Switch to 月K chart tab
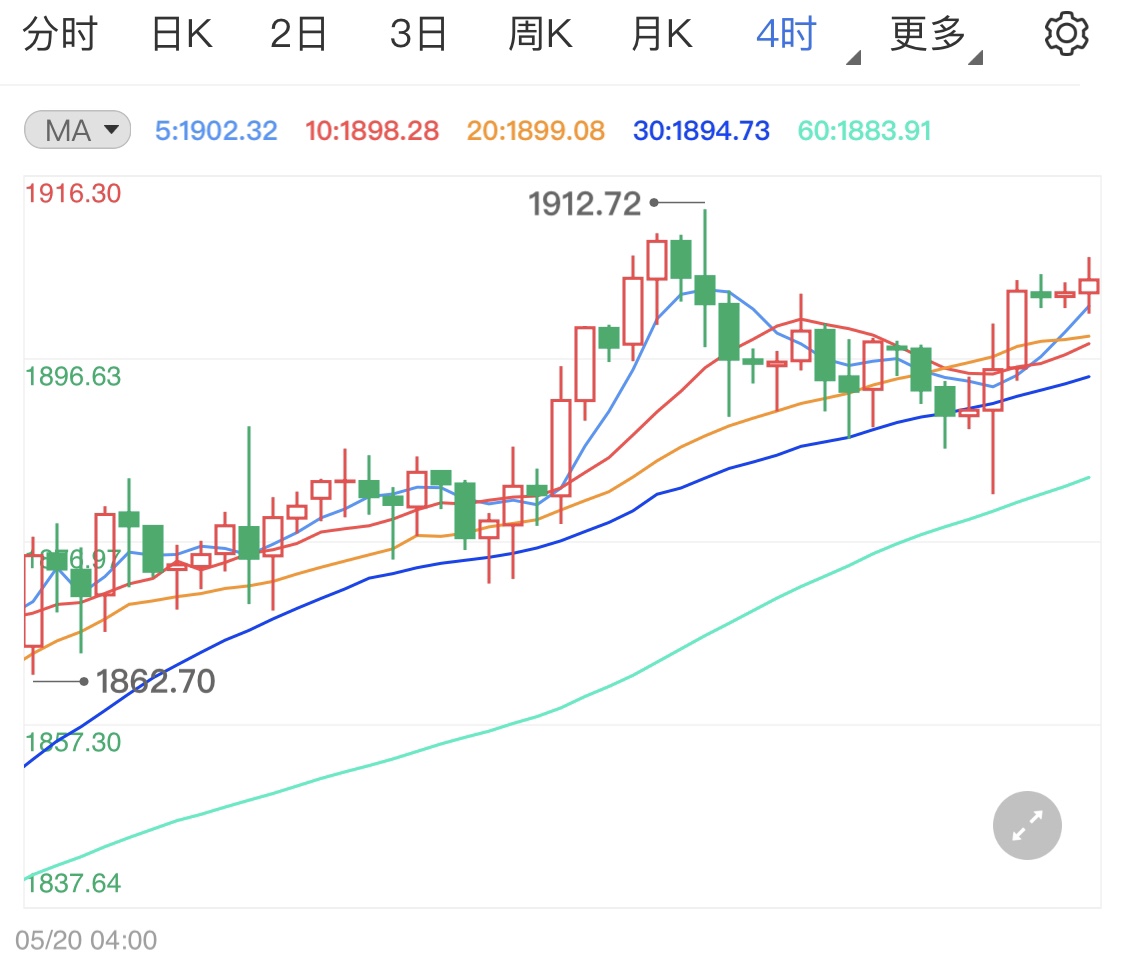 (x=662, y=34)
